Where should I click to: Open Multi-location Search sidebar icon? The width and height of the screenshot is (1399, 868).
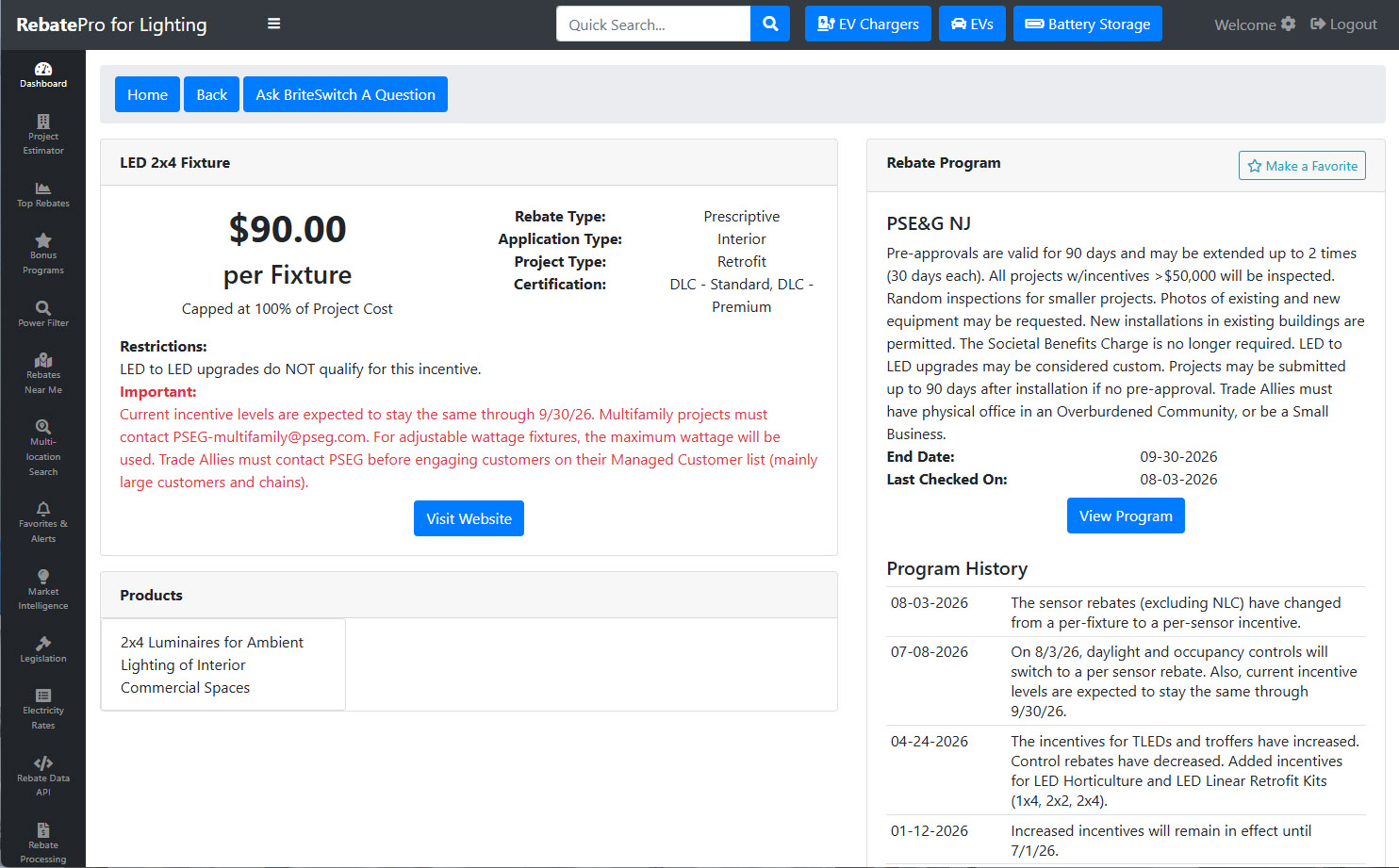pyautogui.click(x=43, y=427)
